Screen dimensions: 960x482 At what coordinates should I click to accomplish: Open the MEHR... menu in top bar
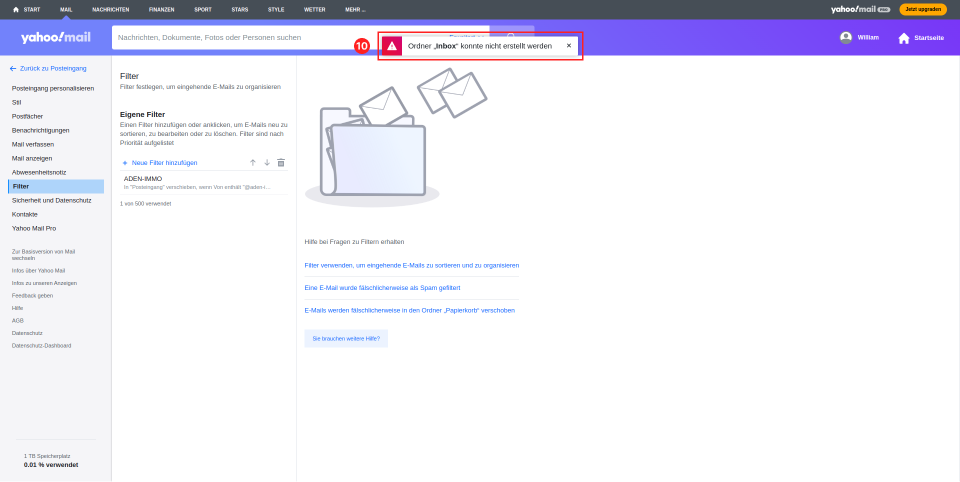coord(355,9)
